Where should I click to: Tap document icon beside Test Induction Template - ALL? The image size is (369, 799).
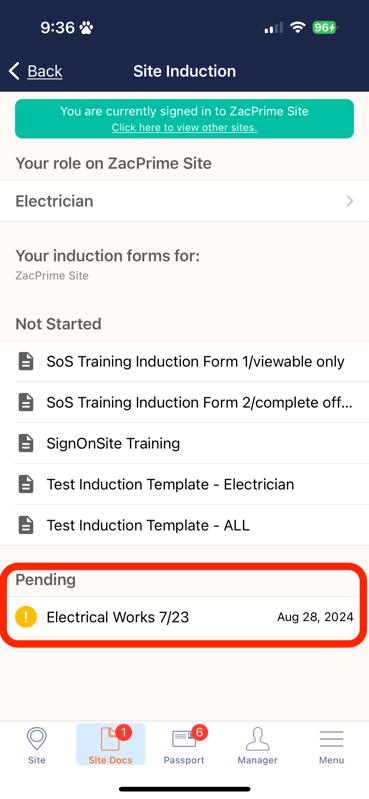(26, 525)
